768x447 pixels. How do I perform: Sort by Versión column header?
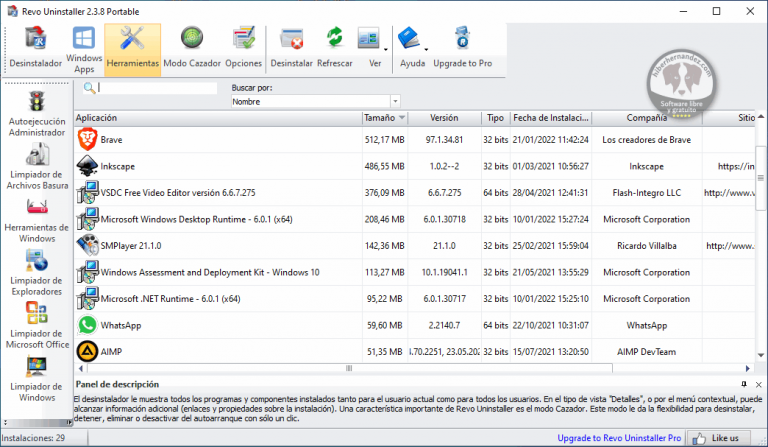pos(444,118)
